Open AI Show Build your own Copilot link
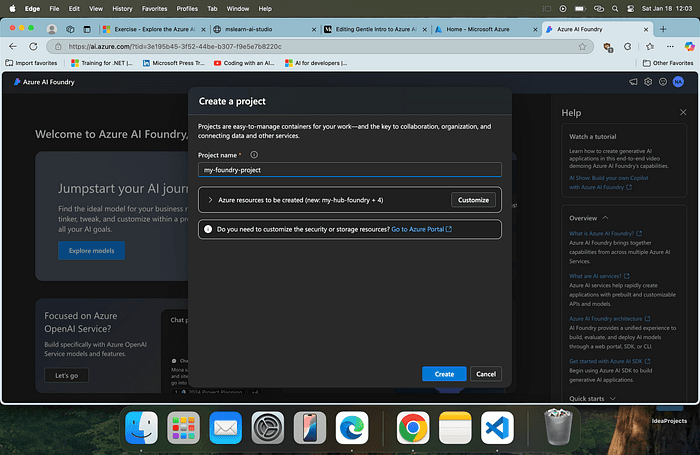 coord(608,182)
